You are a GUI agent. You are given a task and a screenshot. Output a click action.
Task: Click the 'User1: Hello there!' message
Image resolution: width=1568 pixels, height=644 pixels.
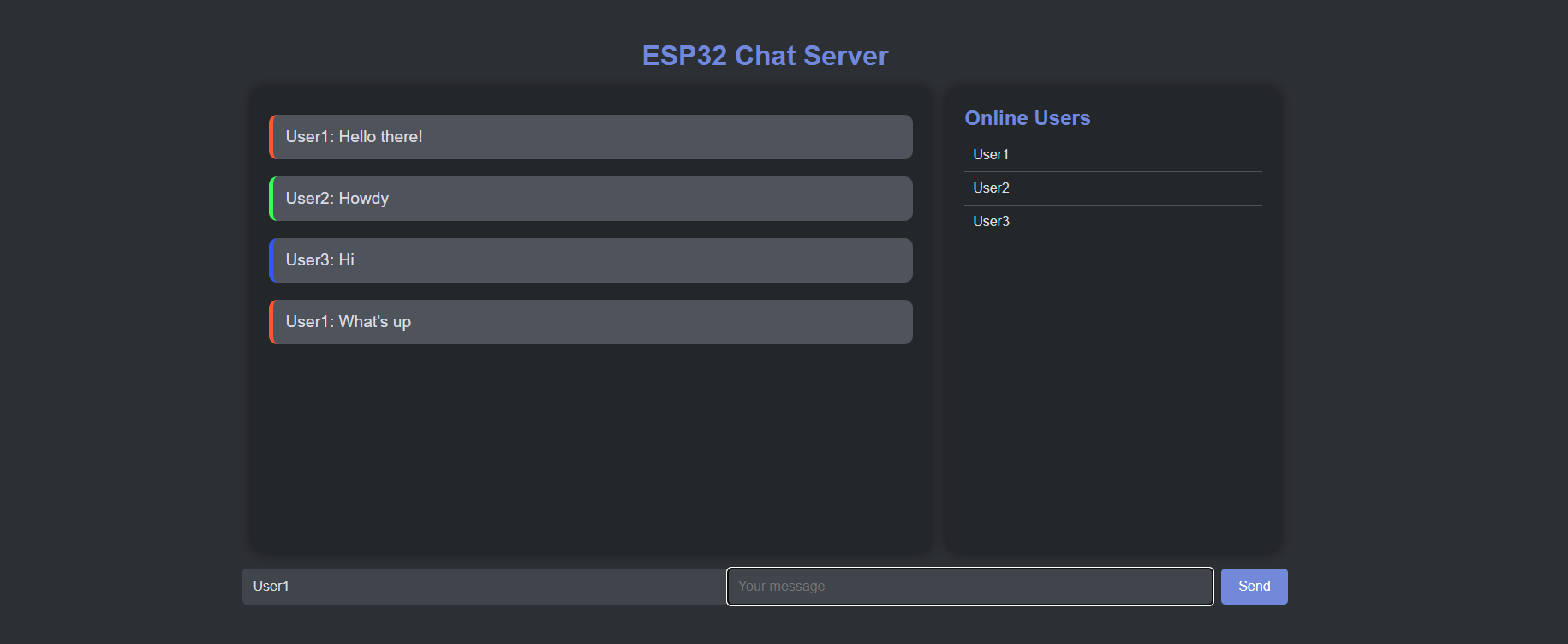pyautogui.click(x=591, y=137)
